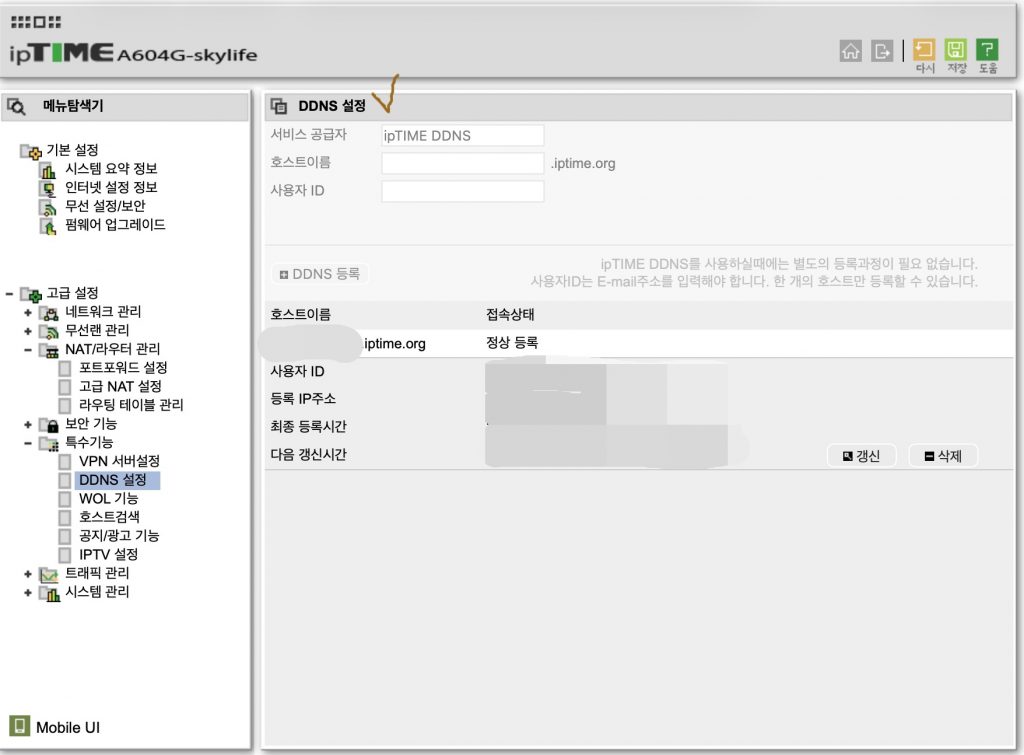Viewport: 1024px width, 755px height.
Task: Click the 호스트이름 input field
Action: pyautogui.click(x=462, y=163)
